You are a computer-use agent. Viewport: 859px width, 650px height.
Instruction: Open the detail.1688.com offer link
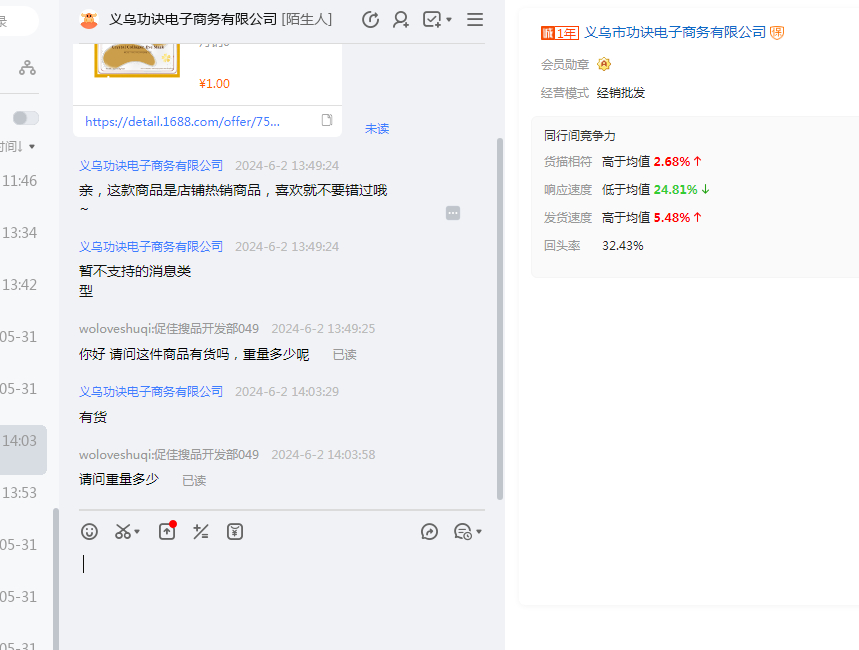tap(183, 121)
